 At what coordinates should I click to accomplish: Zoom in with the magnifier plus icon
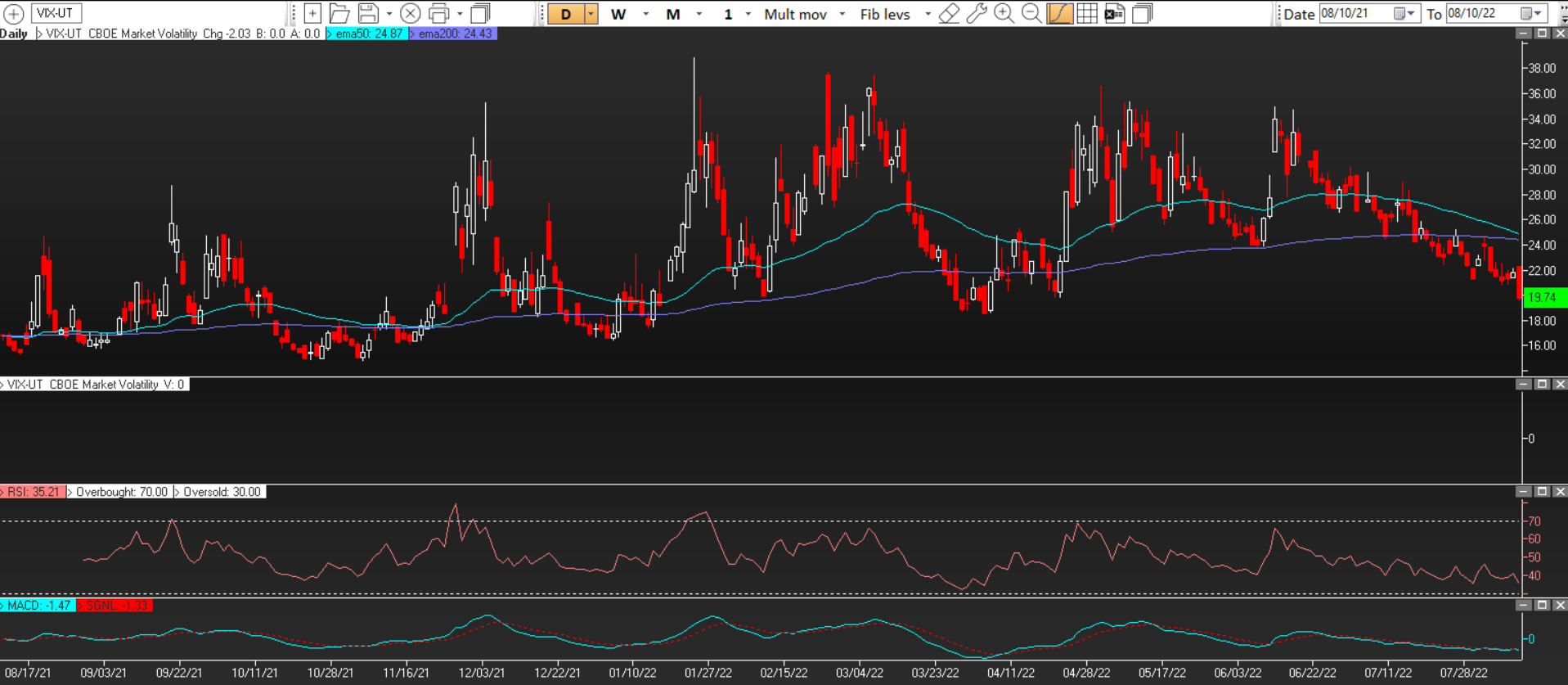1004,13
